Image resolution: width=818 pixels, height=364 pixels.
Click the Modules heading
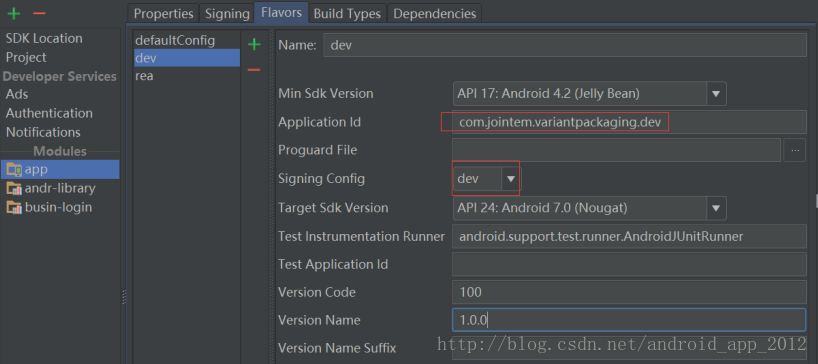60,151
